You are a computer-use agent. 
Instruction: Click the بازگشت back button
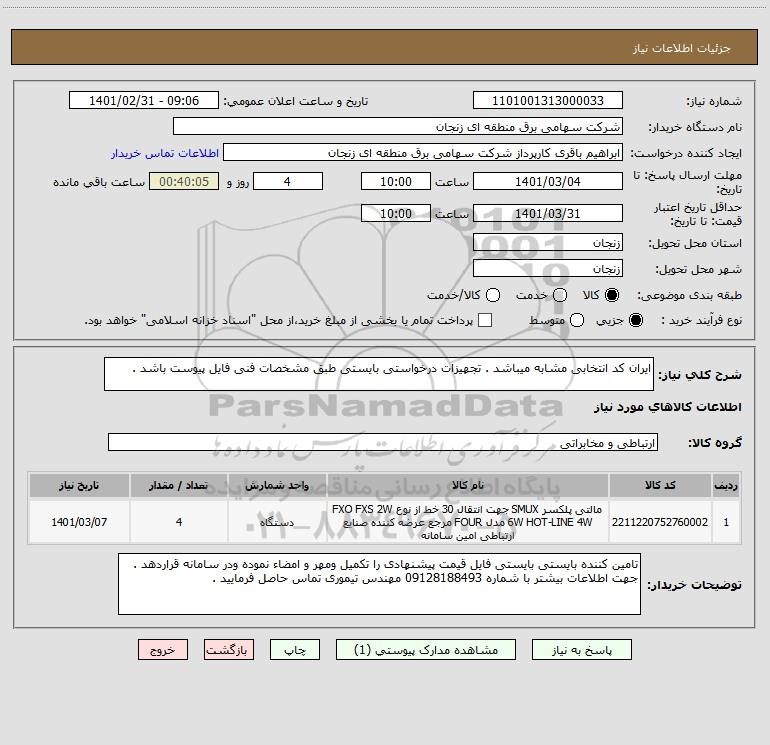229,650
